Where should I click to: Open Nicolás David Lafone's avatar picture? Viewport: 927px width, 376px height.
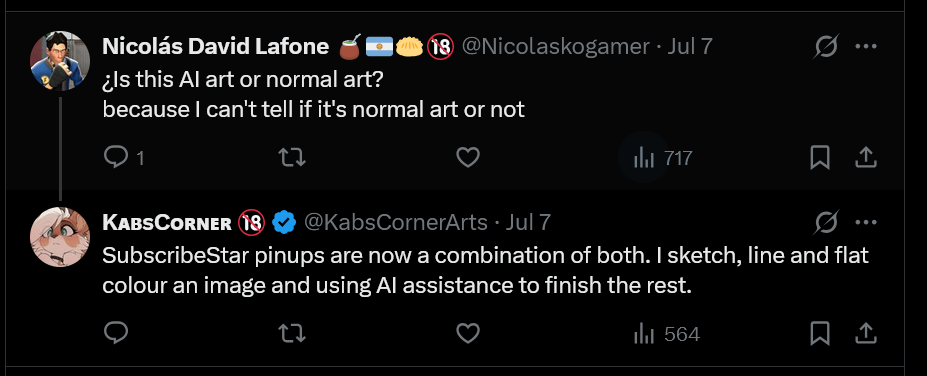click(60, 60)
